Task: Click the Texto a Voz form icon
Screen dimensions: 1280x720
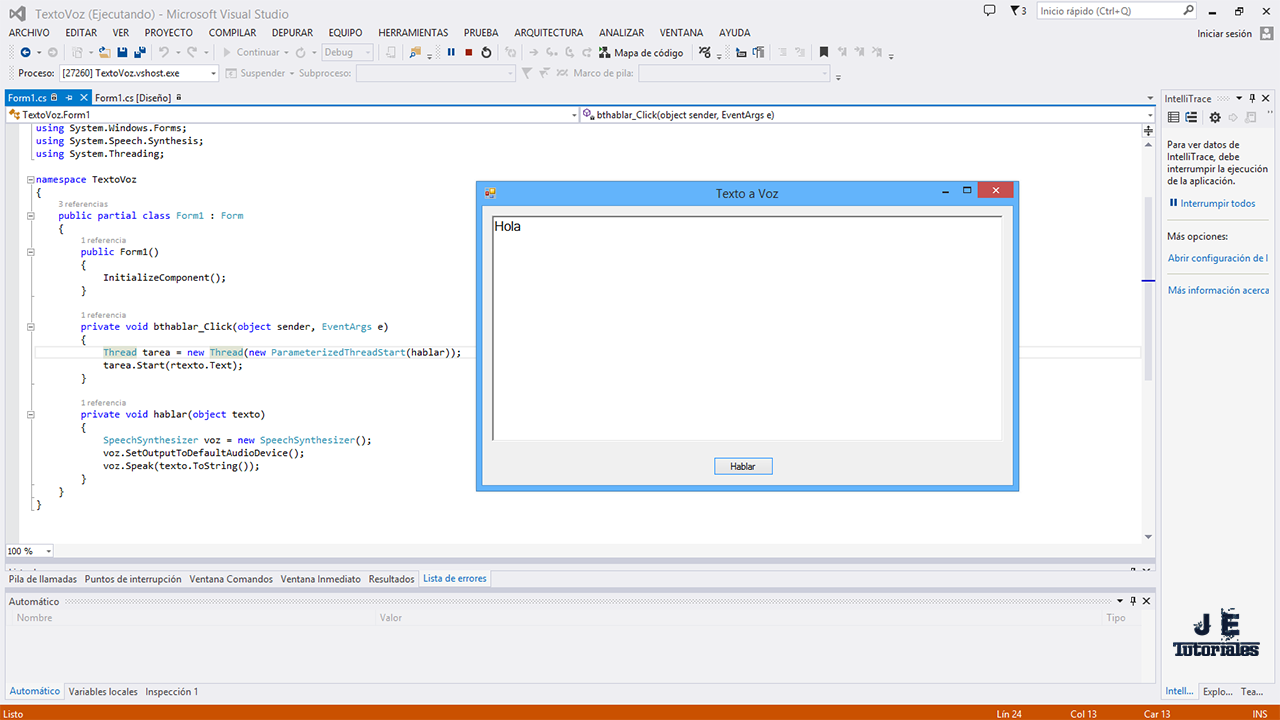Action: coord(490,192)
